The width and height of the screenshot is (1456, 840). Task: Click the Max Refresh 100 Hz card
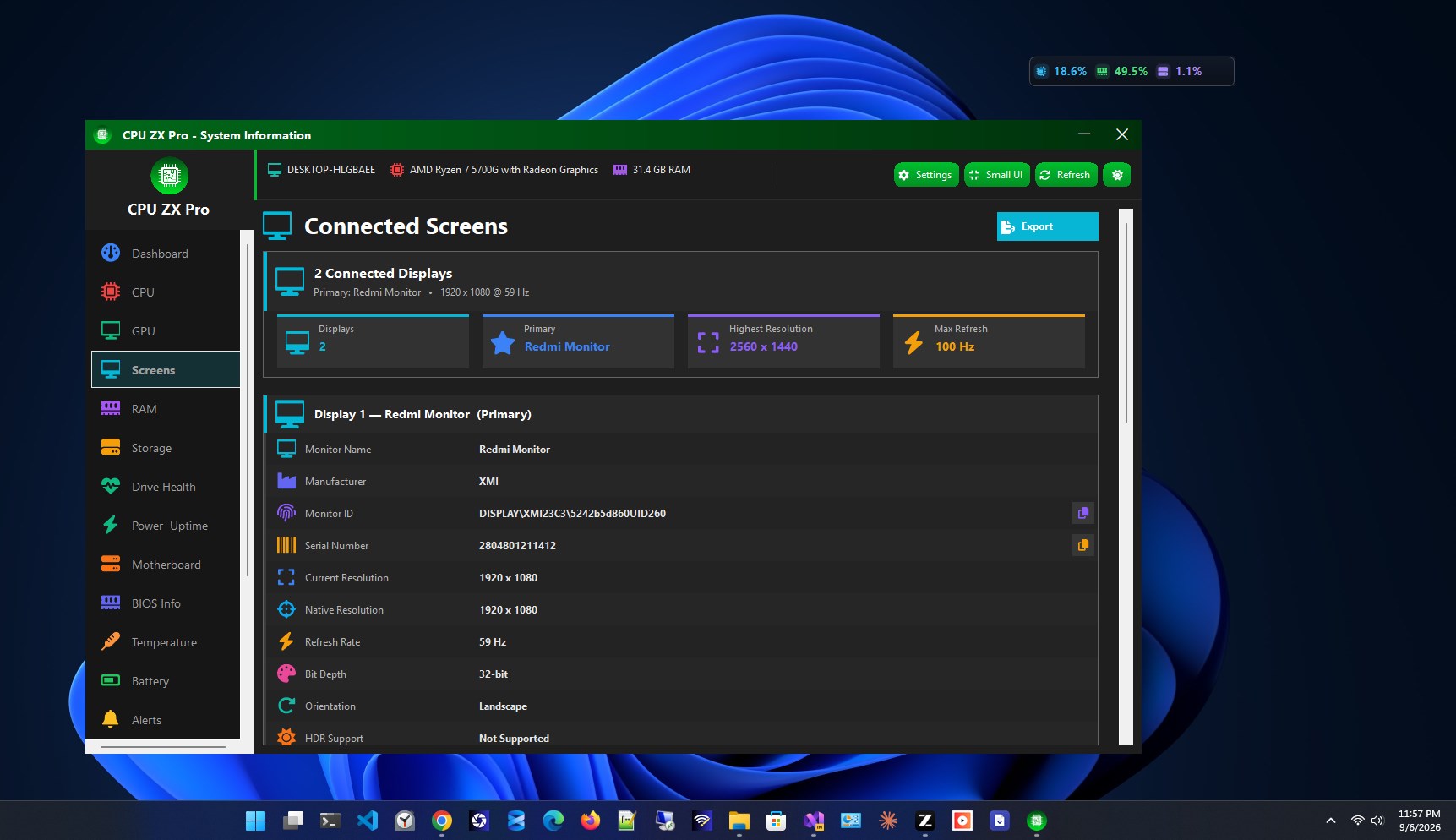989,341
